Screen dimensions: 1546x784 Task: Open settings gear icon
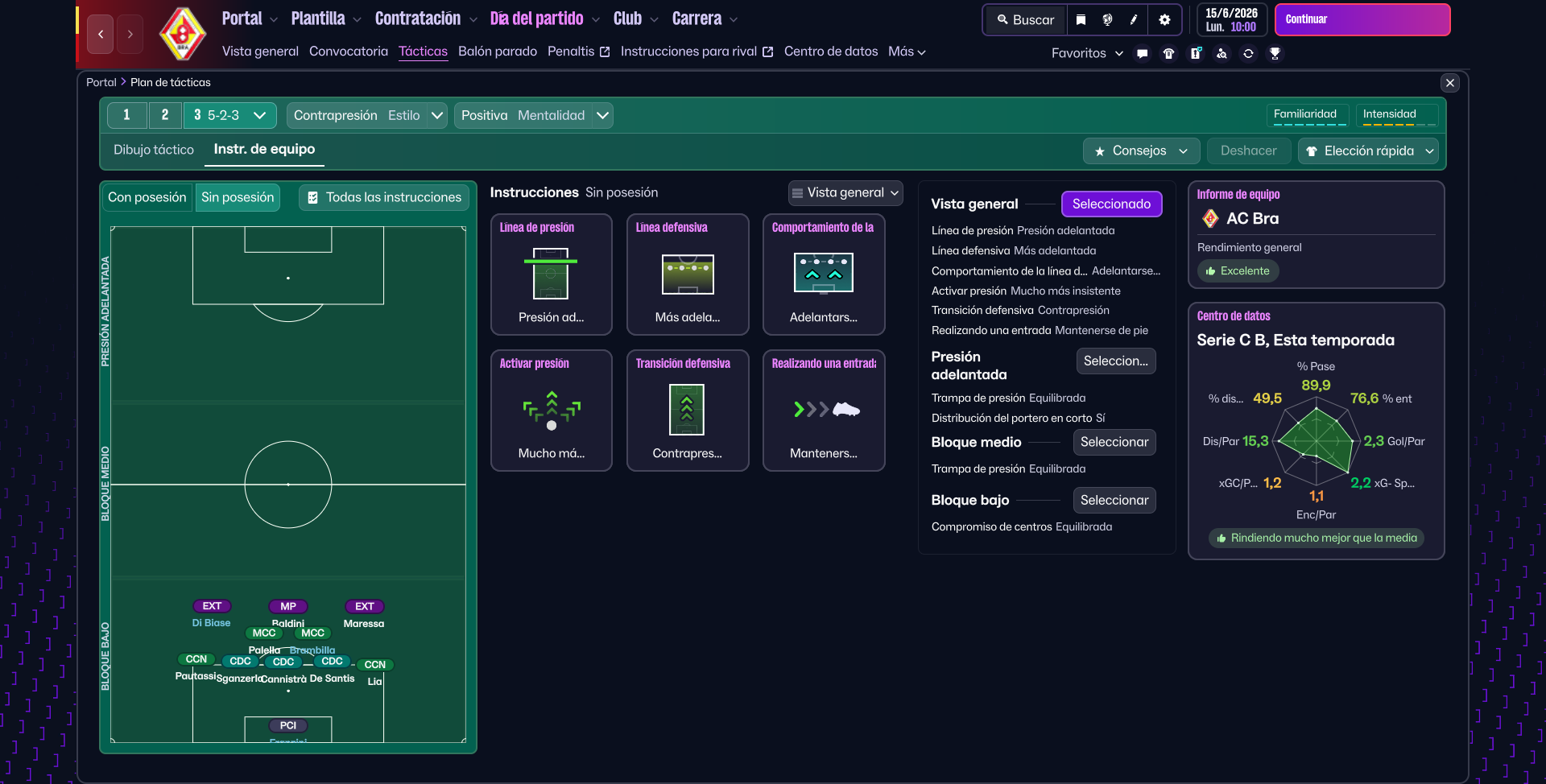pyautogui.click(x=1164, y=20)
